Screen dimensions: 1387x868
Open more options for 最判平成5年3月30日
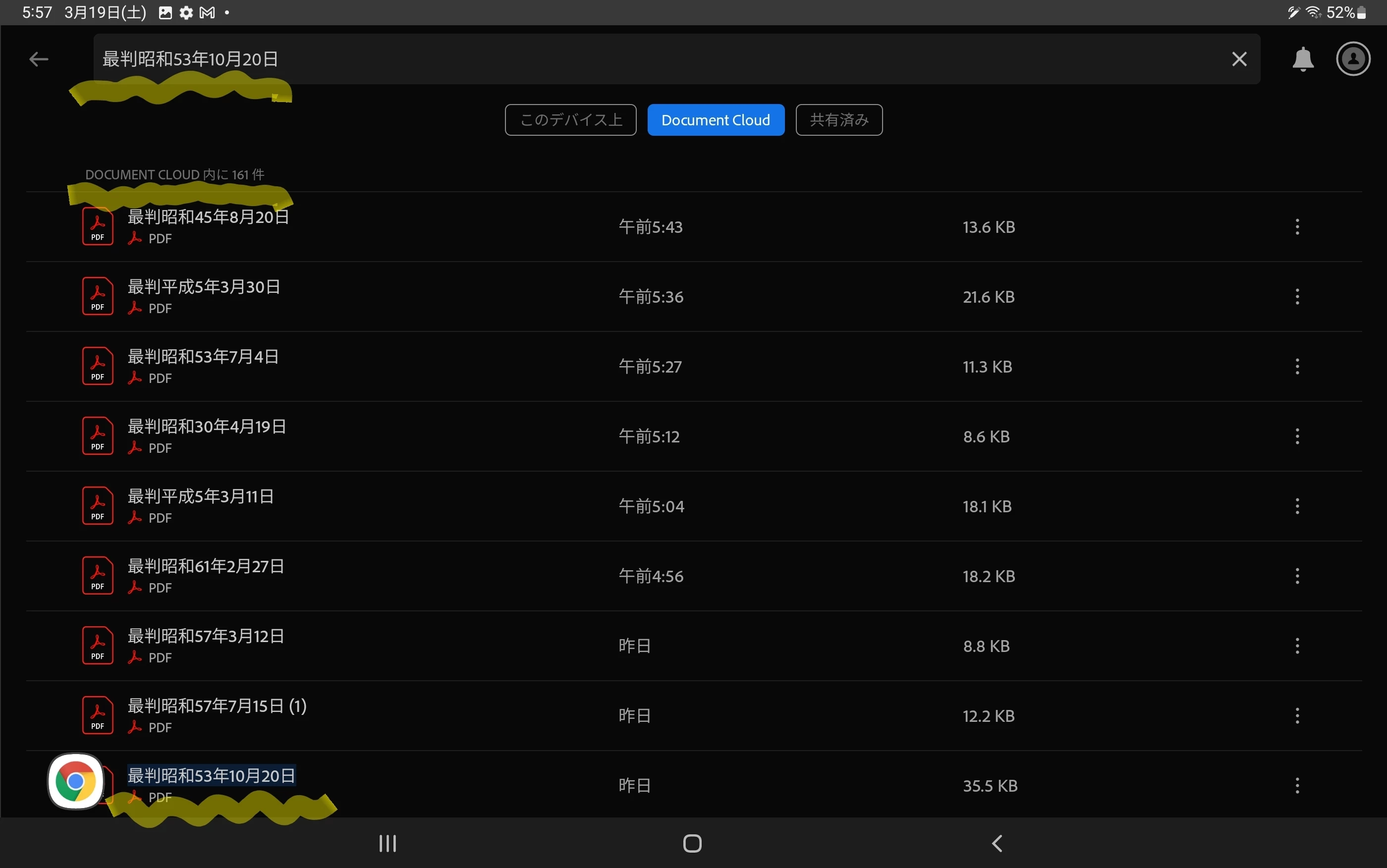[x=1297, y=297]
